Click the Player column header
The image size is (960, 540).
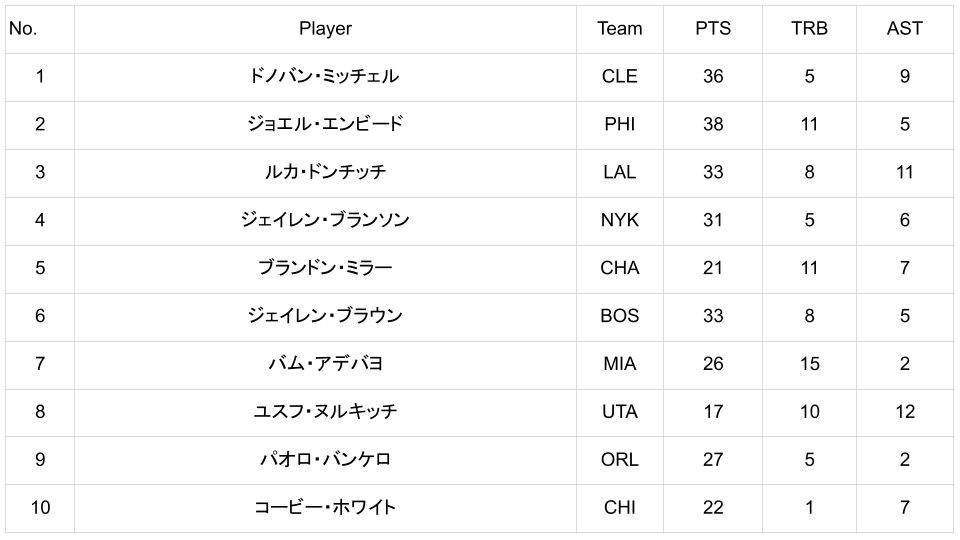point(325,29)
